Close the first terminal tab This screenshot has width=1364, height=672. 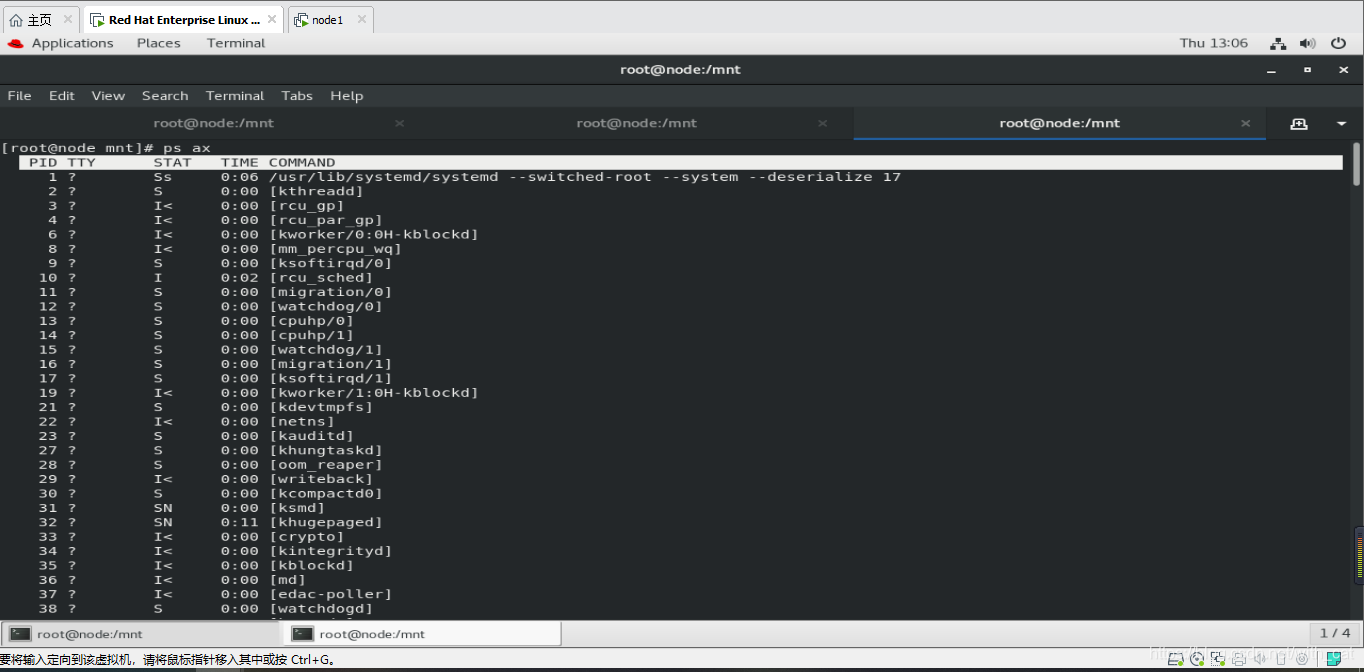399,123
